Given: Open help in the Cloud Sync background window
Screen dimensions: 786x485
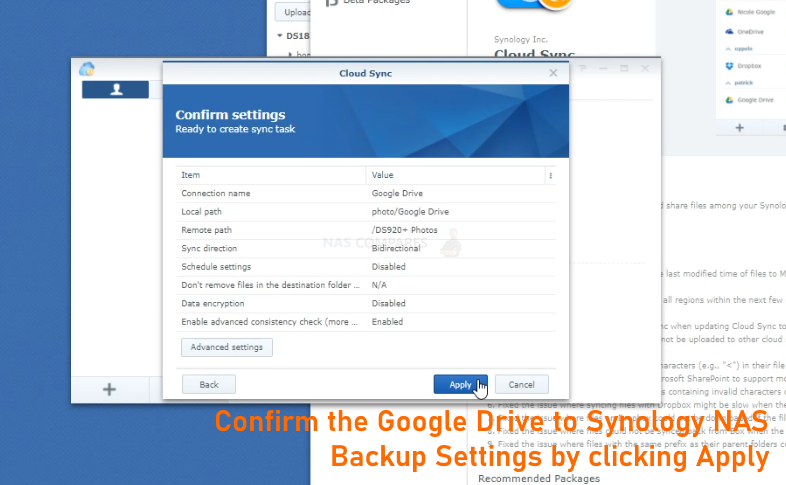Looking at the screenshot, I should point(582,68).
